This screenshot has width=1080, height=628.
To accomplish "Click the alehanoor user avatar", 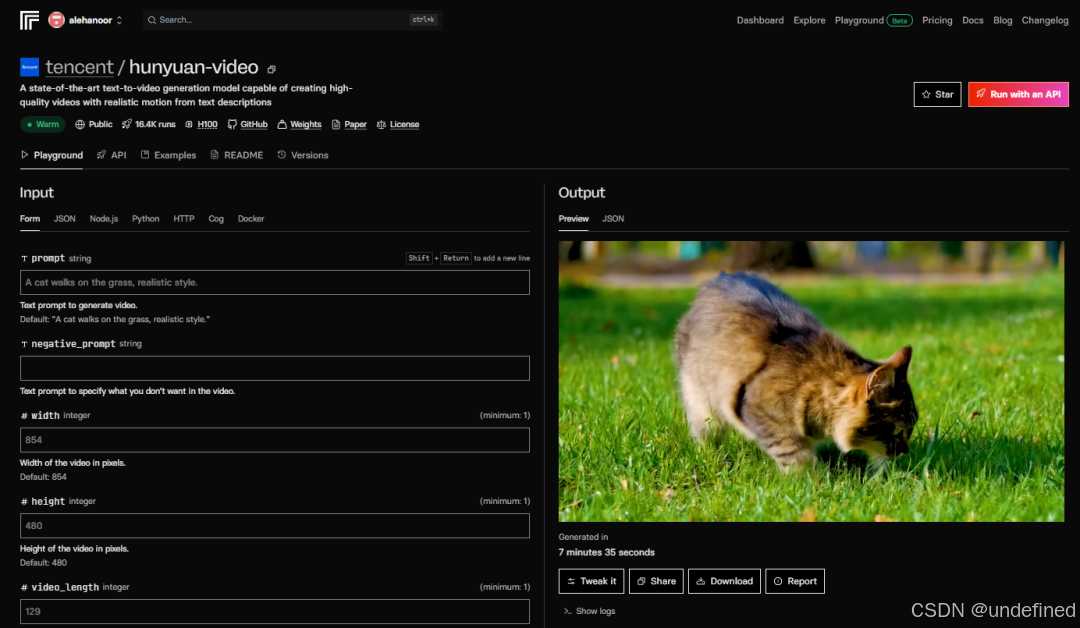I will (x=56, y=20).
